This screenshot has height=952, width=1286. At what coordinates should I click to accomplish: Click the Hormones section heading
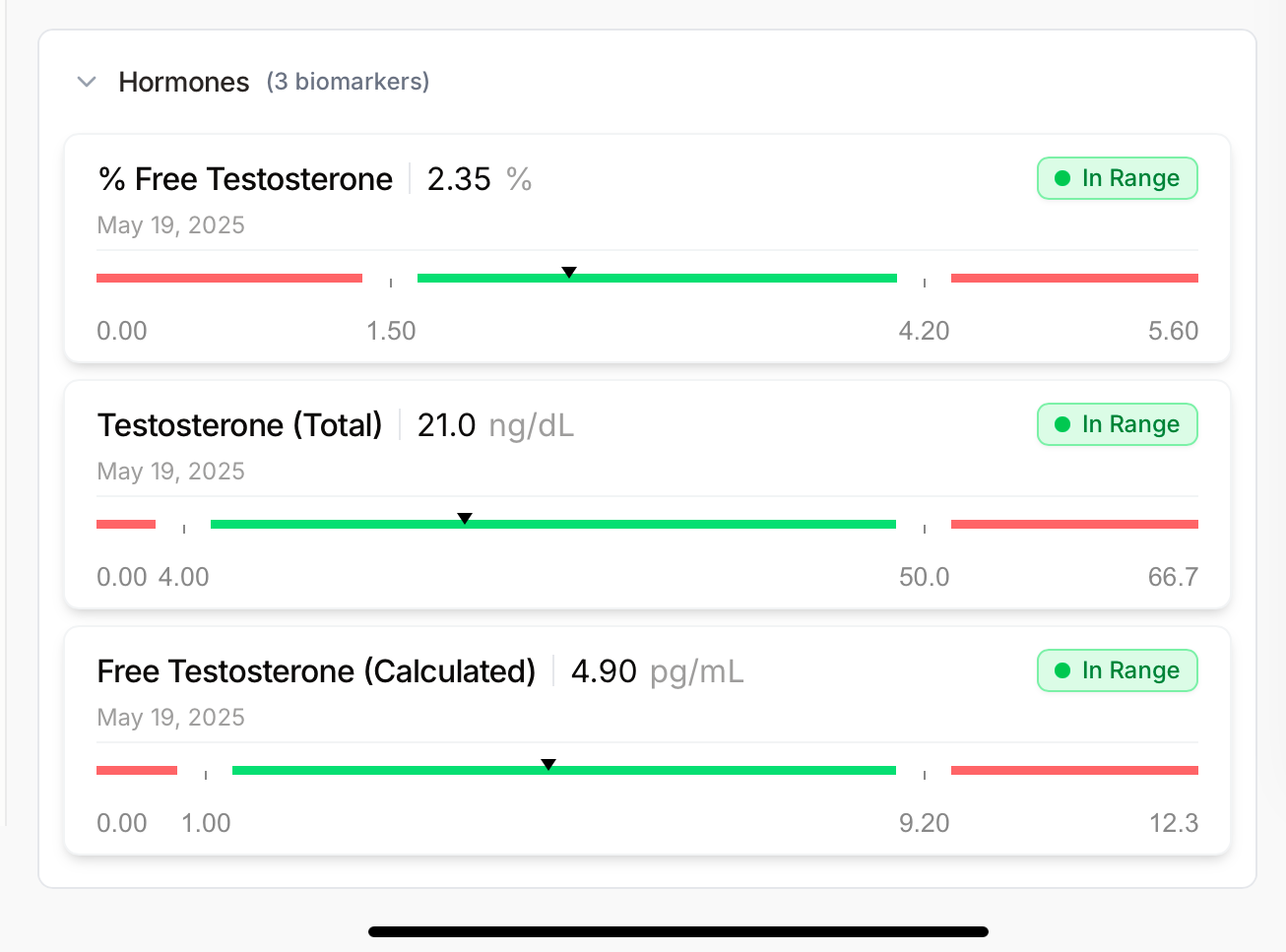pyautogui.click(x=184, y=82)
